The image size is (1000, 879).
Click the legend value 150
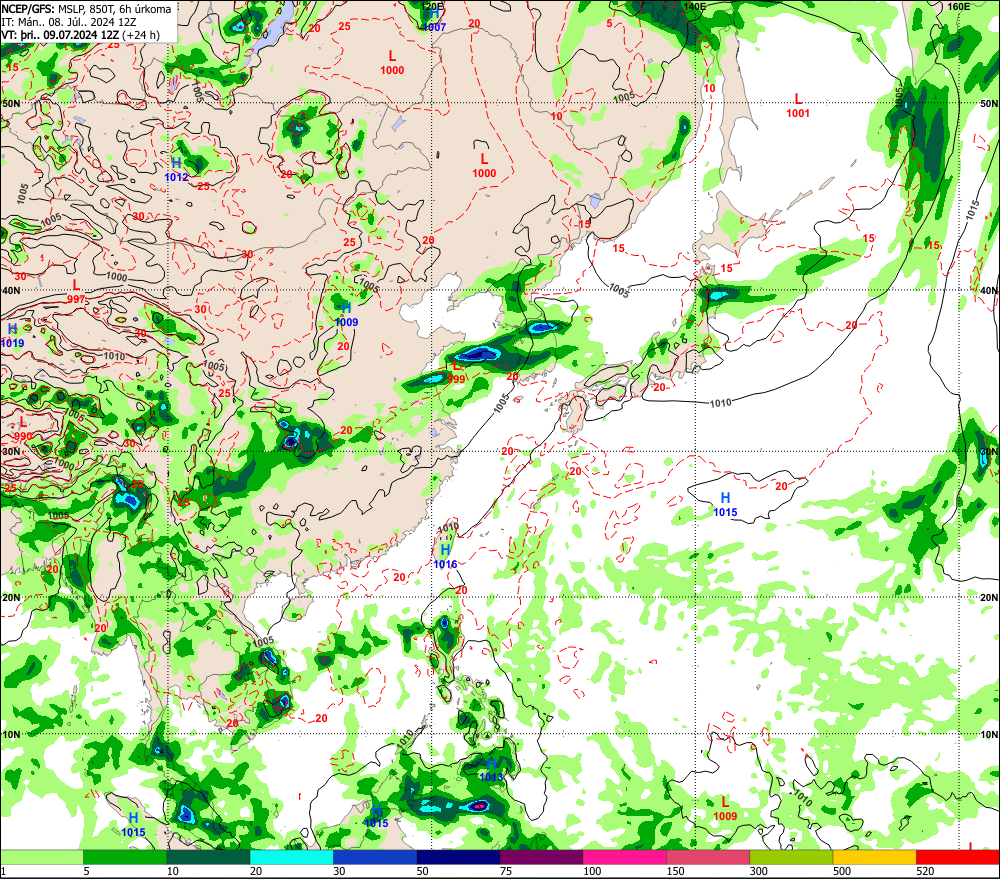click(675, 871)
